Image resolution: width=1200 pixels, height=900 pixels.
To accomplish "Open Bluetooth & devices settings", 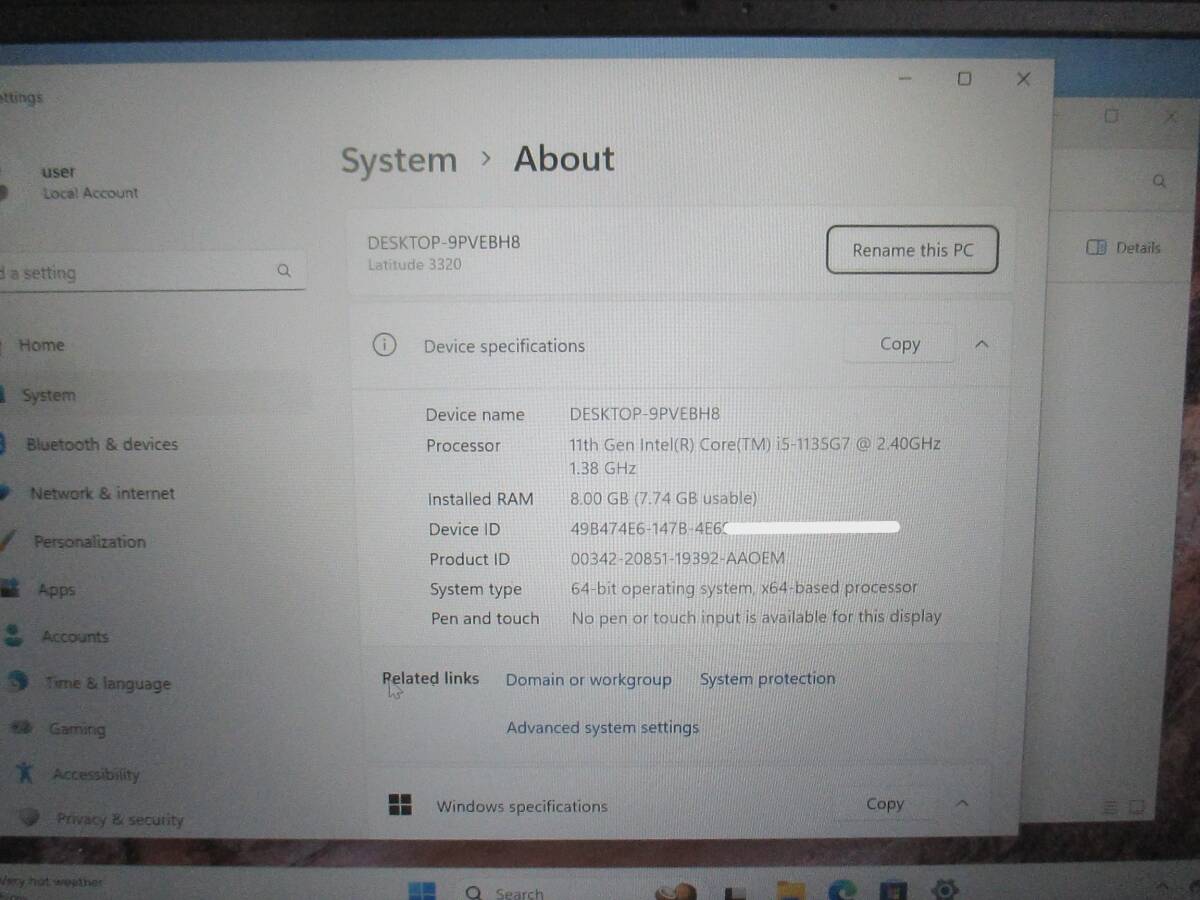I will pyautogui.click(x=101, y=444).
